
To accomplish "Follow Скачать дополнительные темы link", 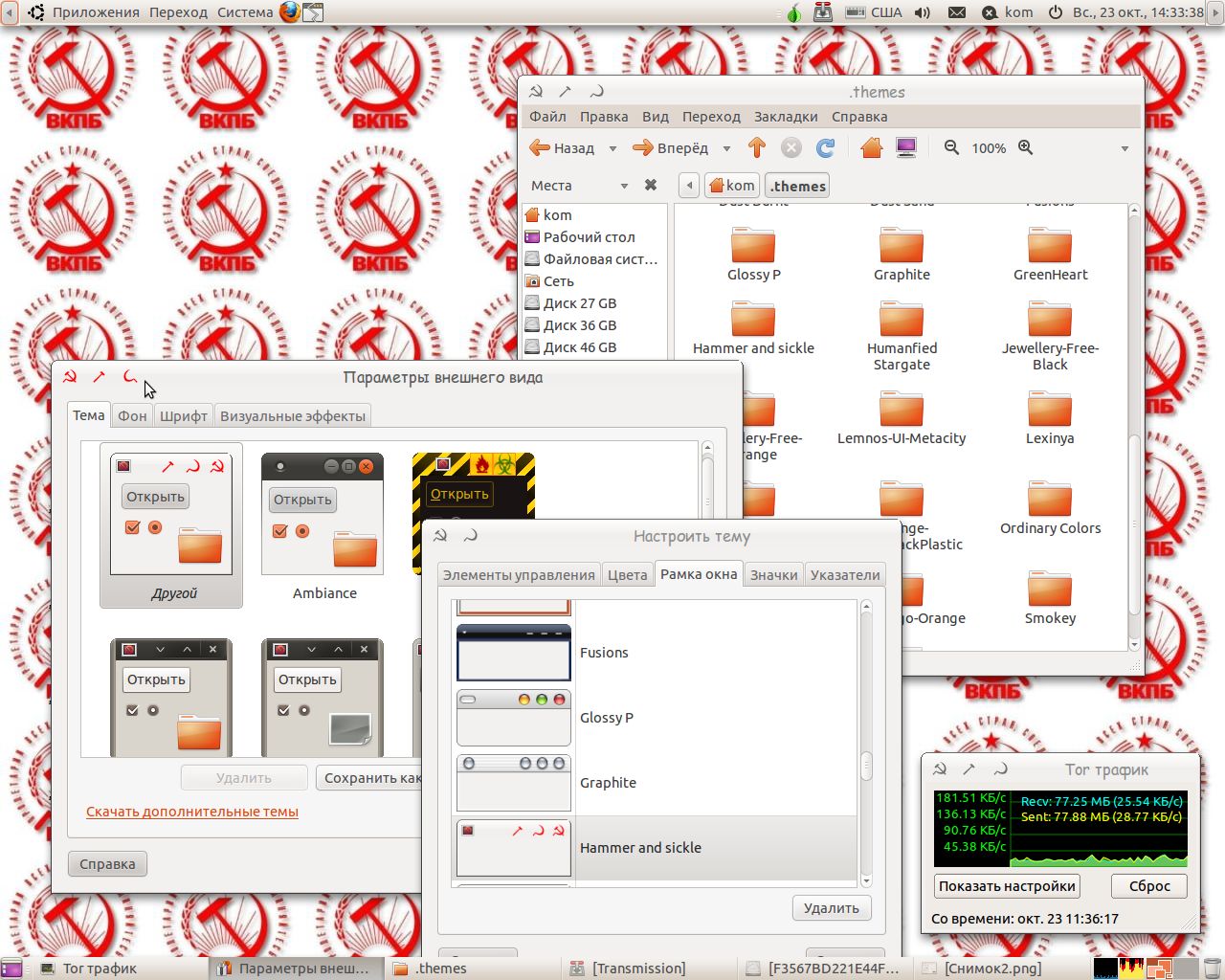I will click(x=192, y=812).
